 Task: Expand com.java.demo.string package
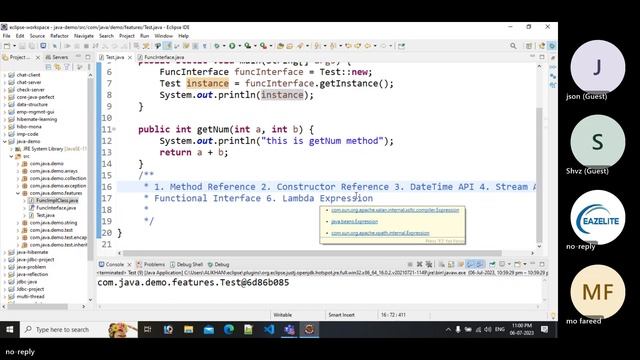[x=18, y=223]
